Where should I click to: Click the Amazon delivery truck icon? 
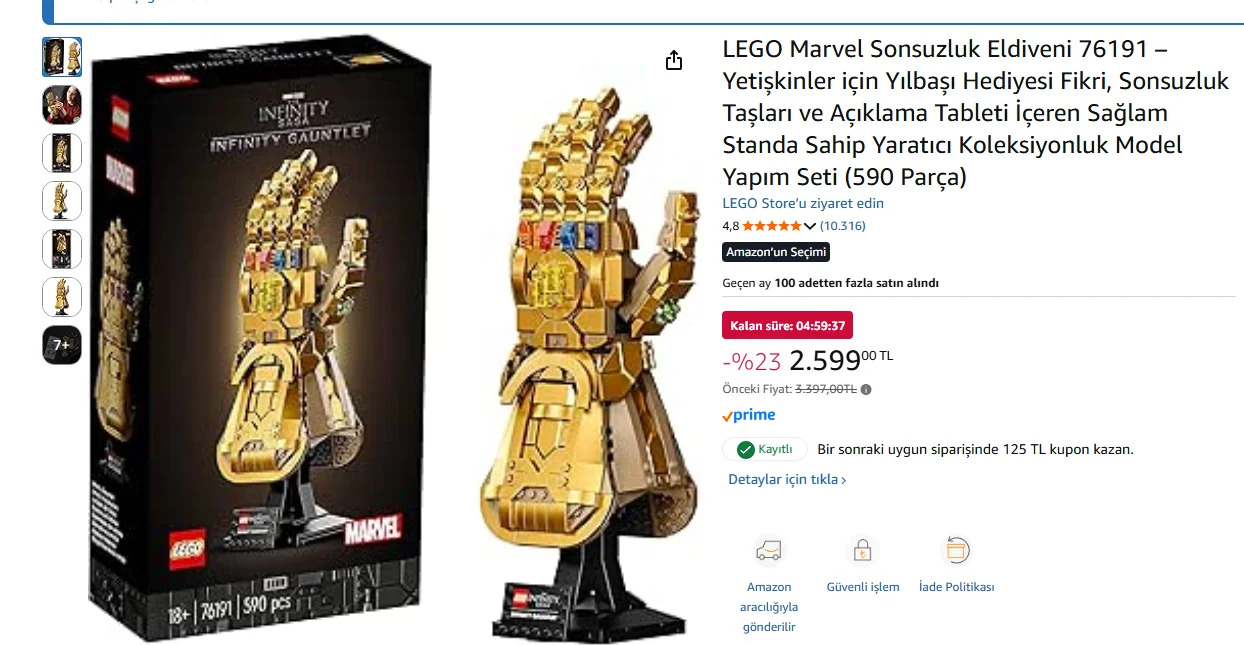click(x=769, y=551)
